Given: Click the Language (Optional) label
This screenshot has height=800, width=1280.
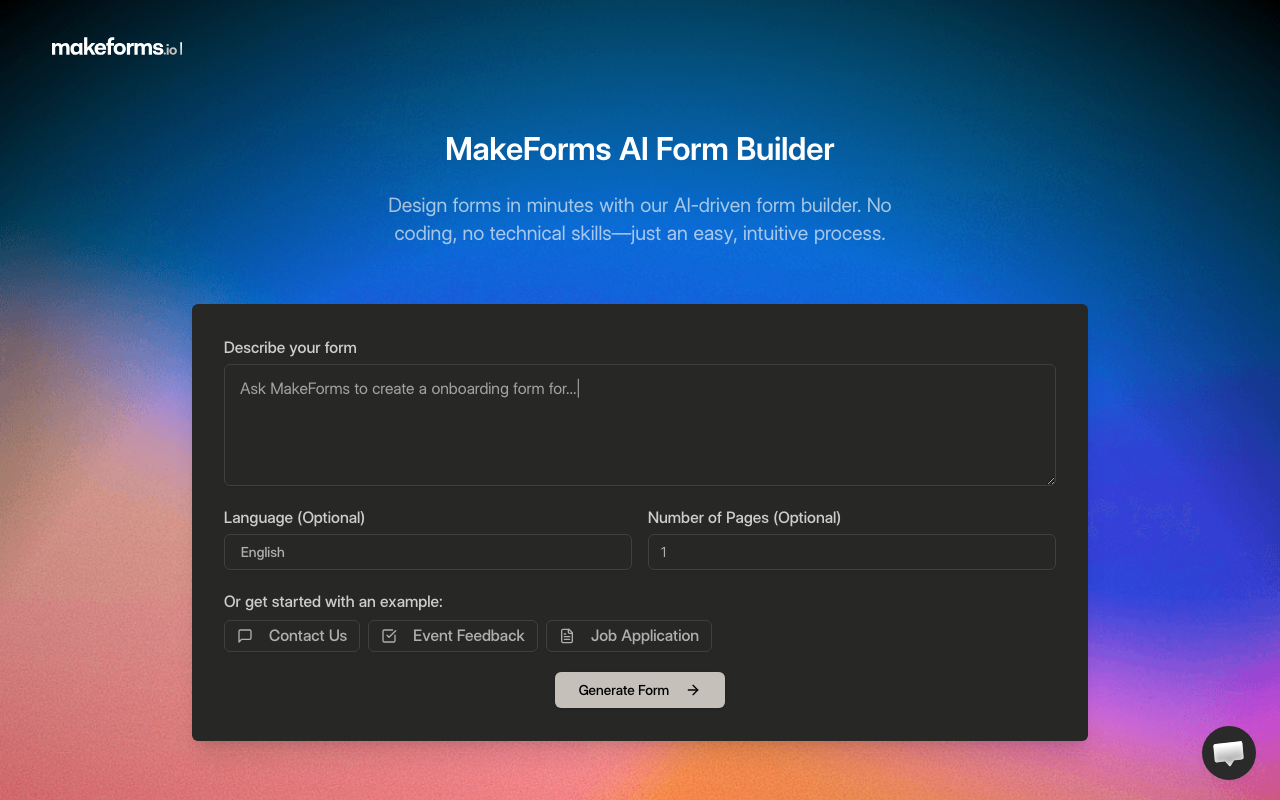Looking at the screenshot, I should [x=294, y=518].
